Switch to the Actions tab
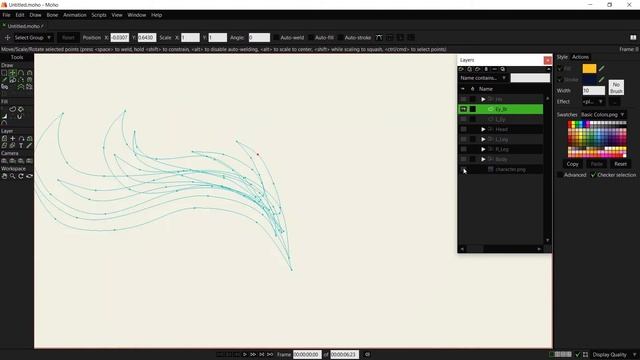Viewport: 640px width, 360px height. (x=580, y=57)
